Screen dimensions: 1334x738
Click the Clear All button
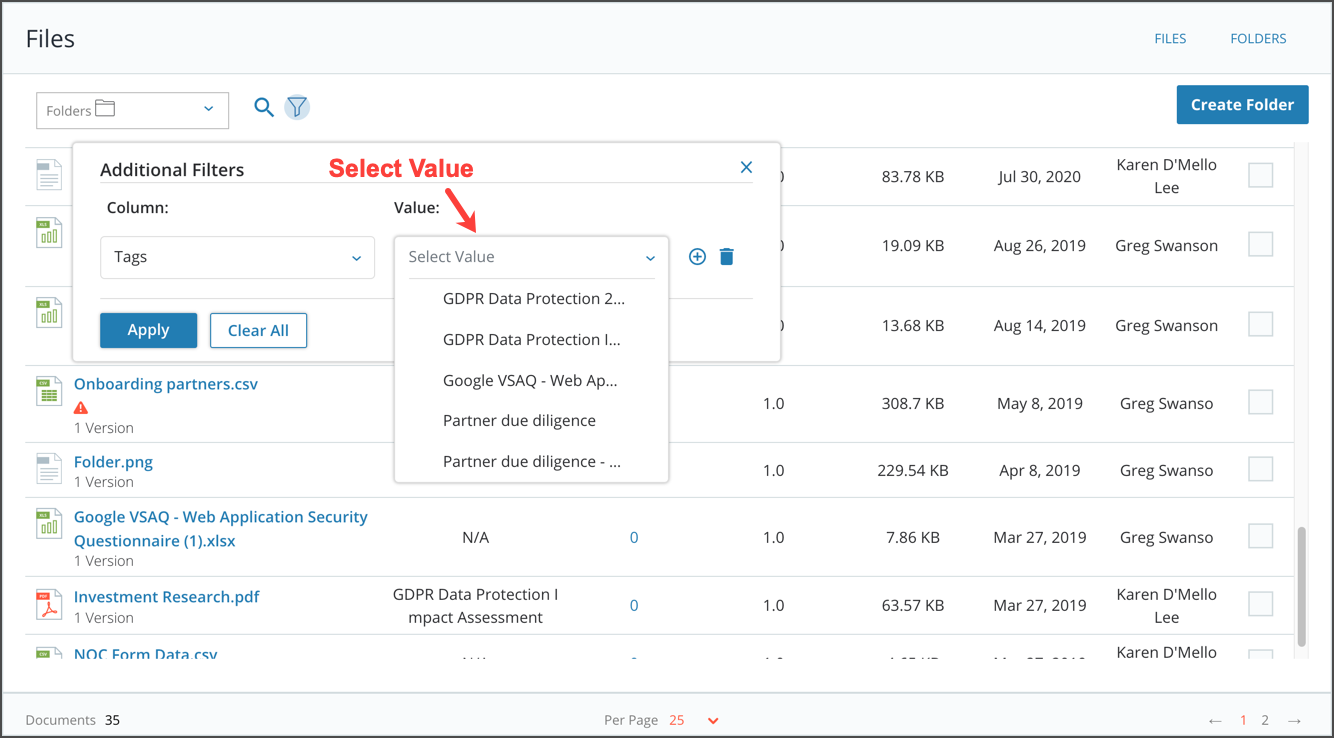tap(258, 330)
